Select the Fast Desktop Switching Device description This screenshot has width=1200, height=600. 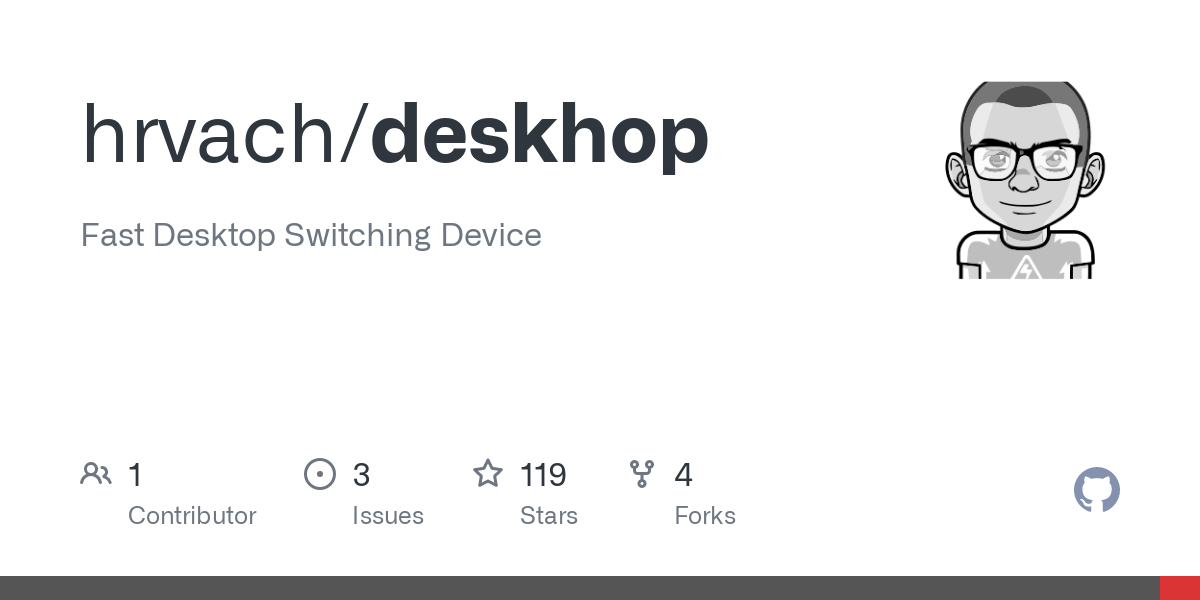[311, 236]
